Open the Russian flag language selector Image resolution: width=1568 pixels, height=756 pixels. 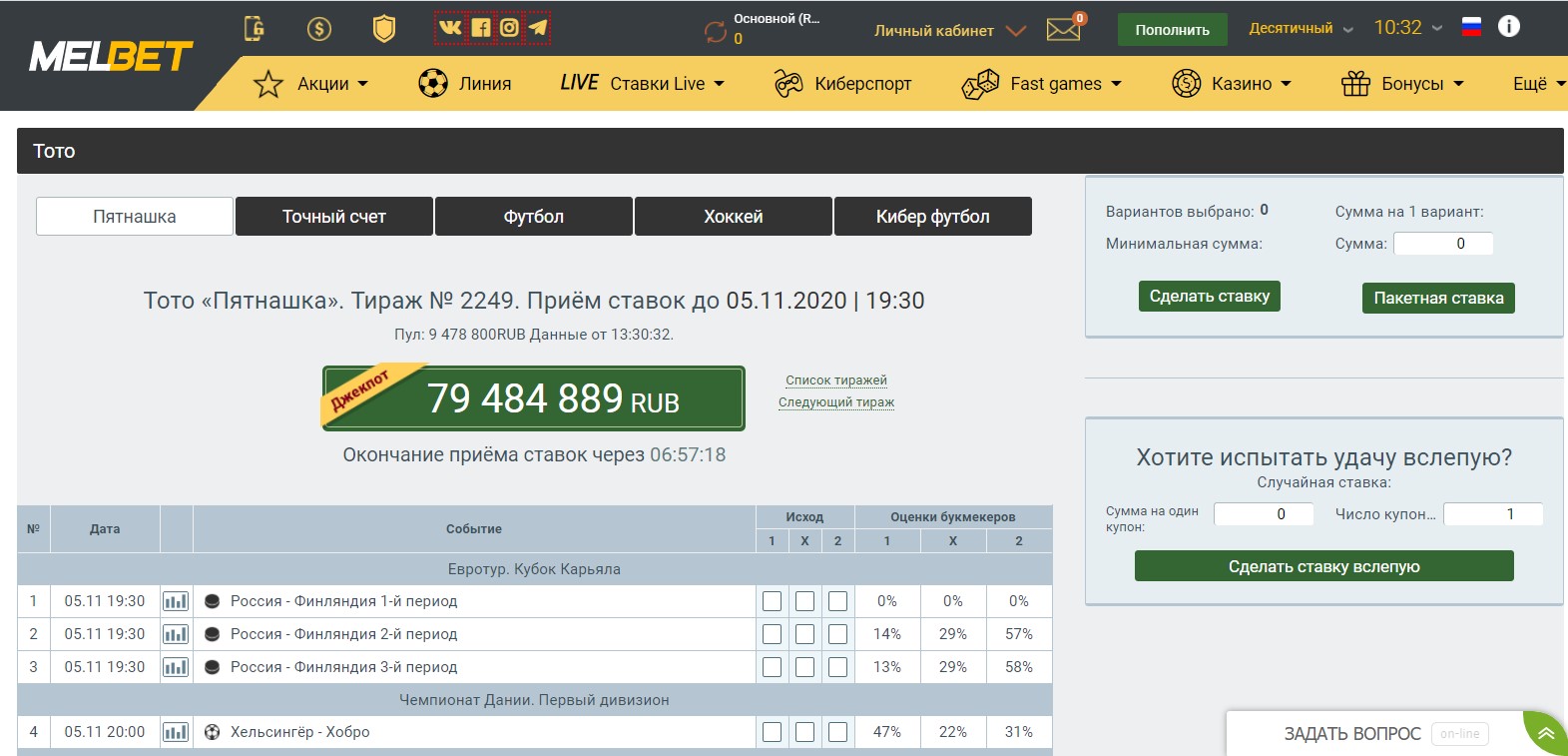coord(1471,27)
